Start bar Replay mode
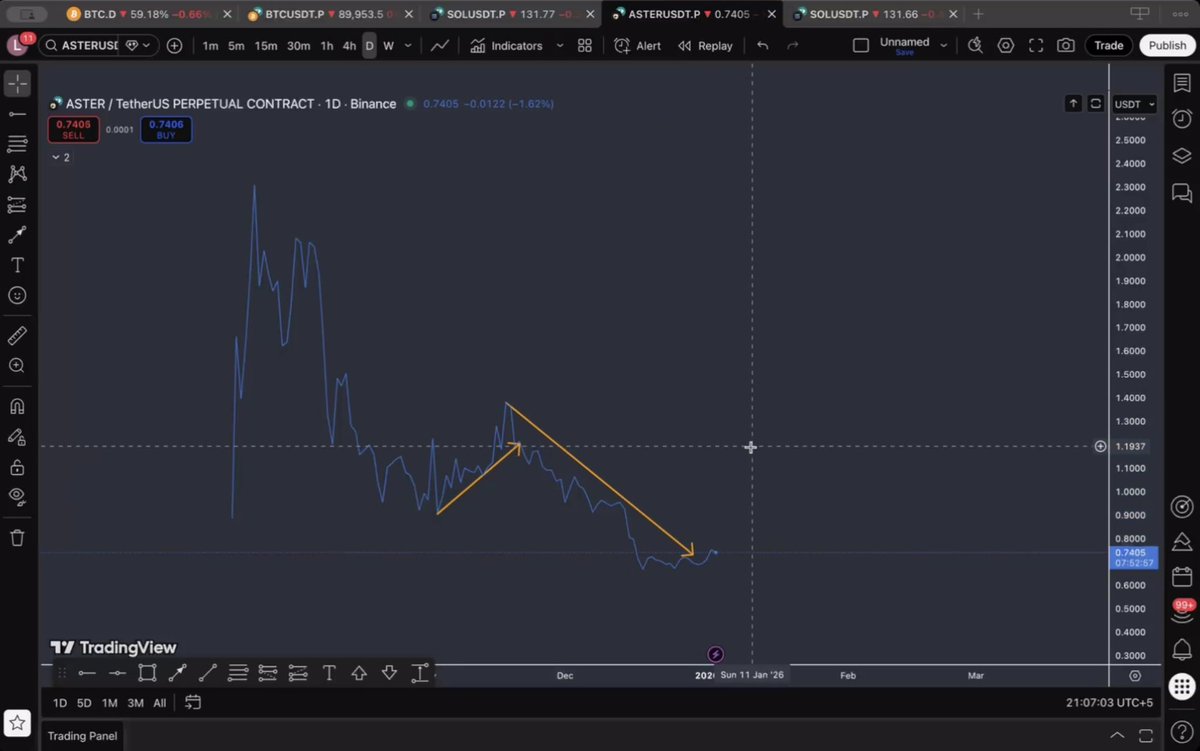This screenshot has height=751, width=1200. (705, 46)
